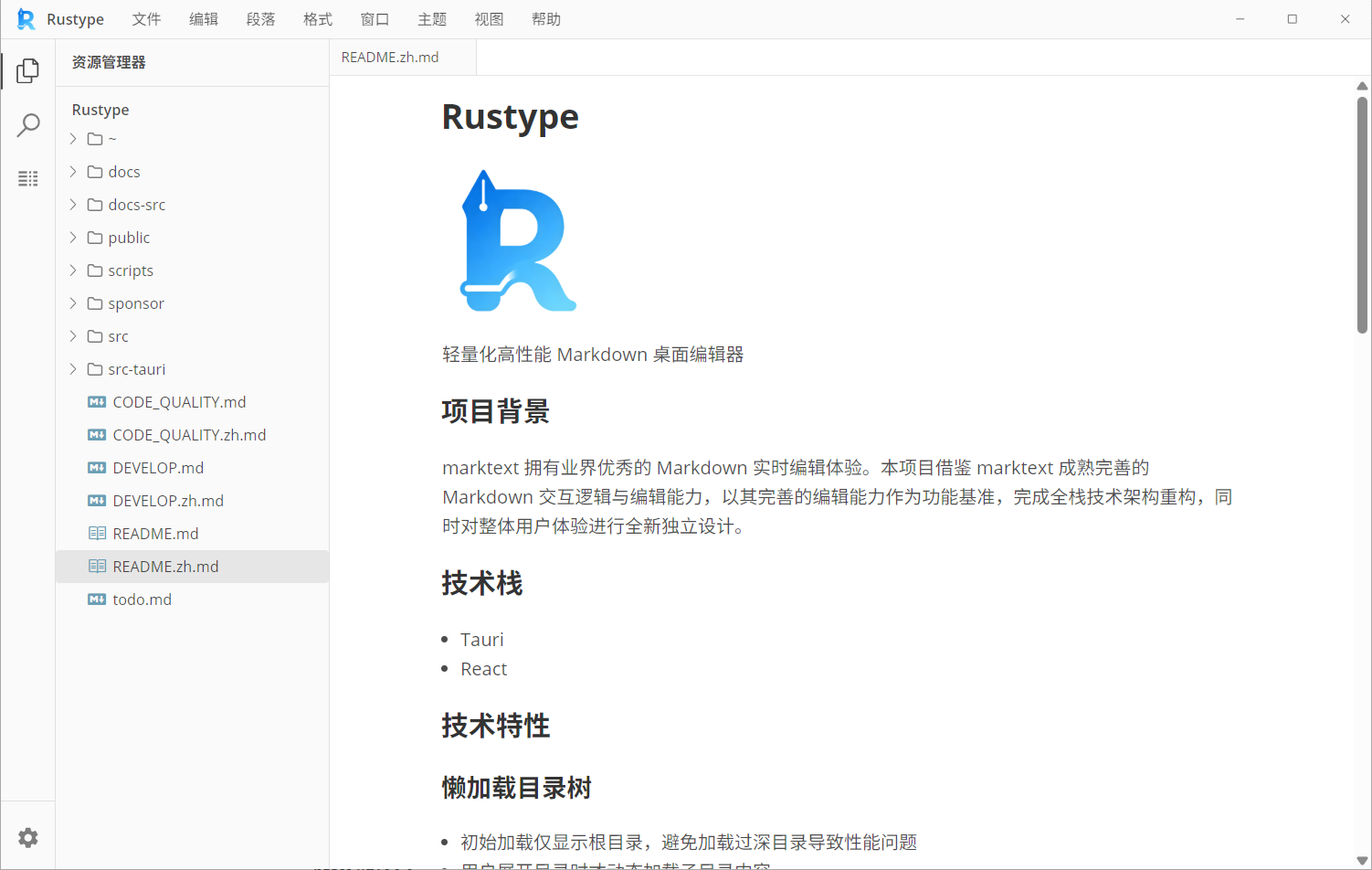Expand the scripts folder chevron
Image resolution: width=1372 pixels, height=870 pixels.
click(73, 271)
